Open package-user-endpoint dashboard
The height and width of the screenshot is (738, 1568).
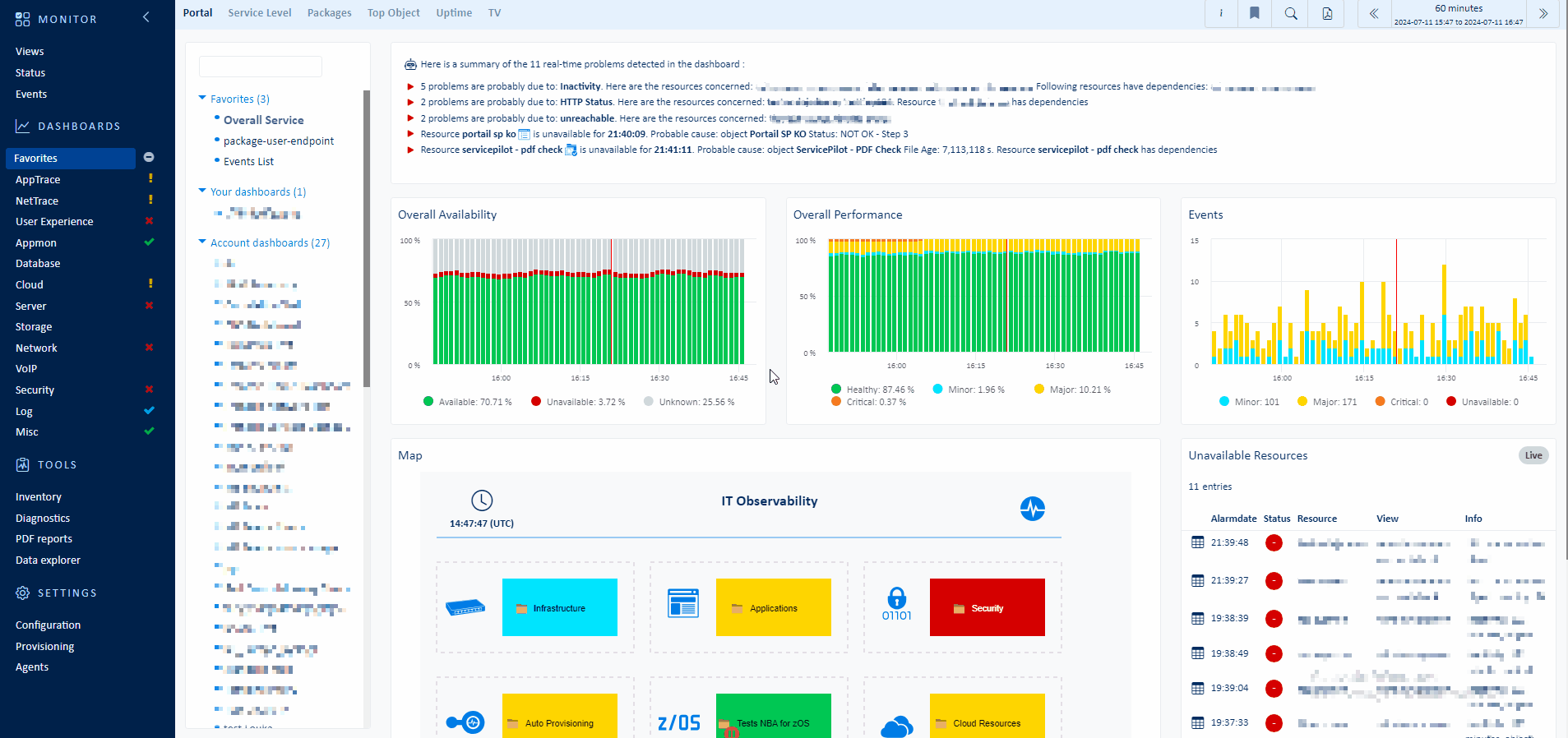click(279, 141)
